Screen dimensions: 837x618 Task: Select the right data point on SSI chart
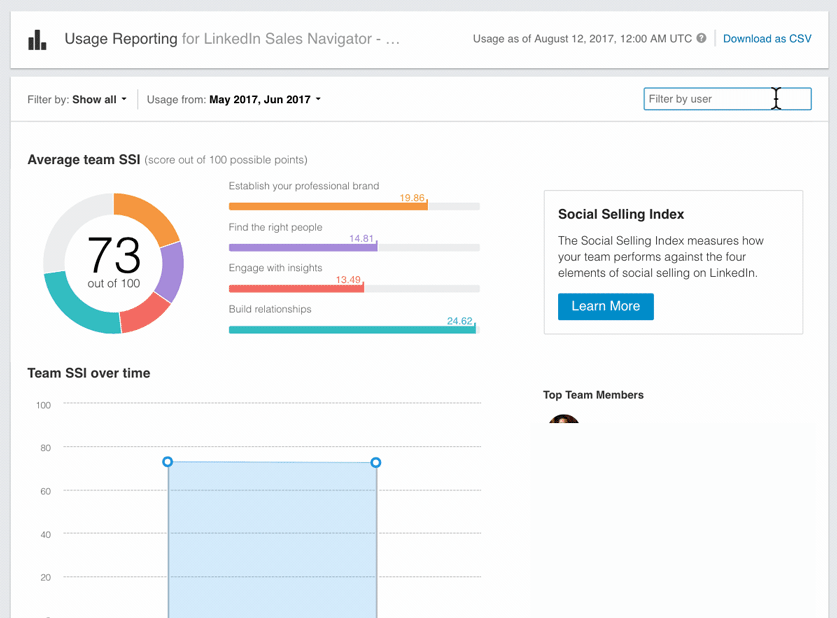[376, 463]
